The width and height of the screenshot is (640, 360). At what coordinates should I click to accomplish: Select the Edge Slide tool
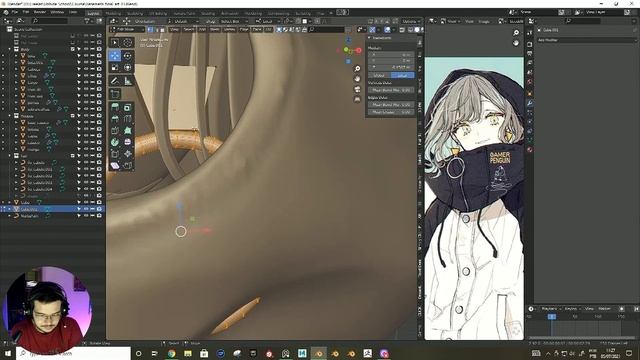click(x=115, y=154)
